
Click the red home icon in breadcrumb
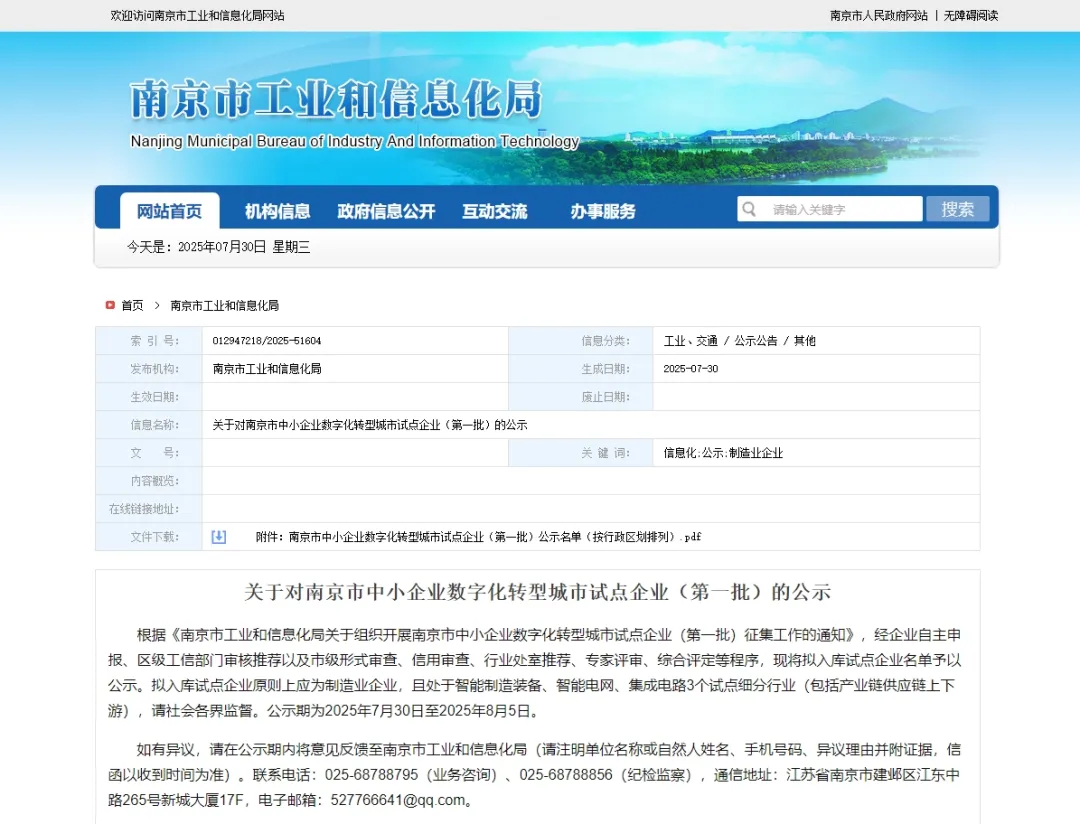110,305
